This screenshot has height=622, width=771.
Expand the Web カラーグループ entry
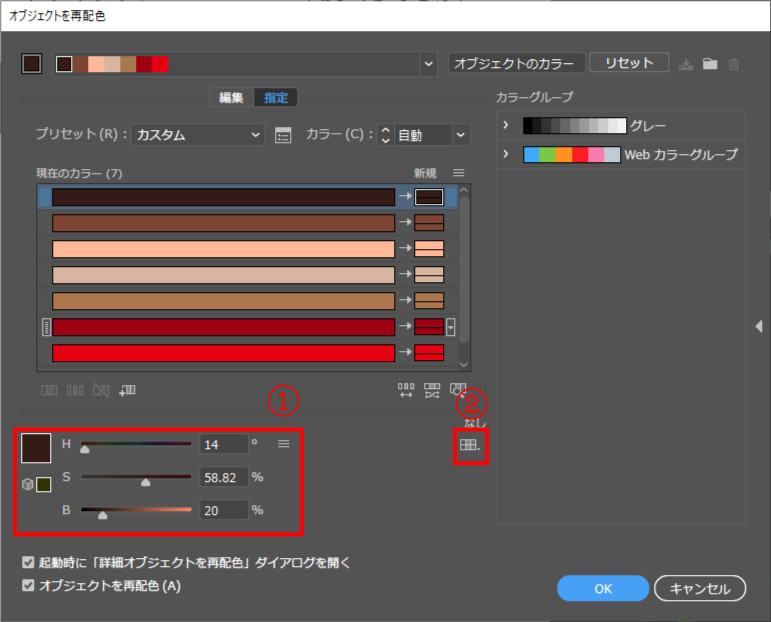click(x=506, y=154)
